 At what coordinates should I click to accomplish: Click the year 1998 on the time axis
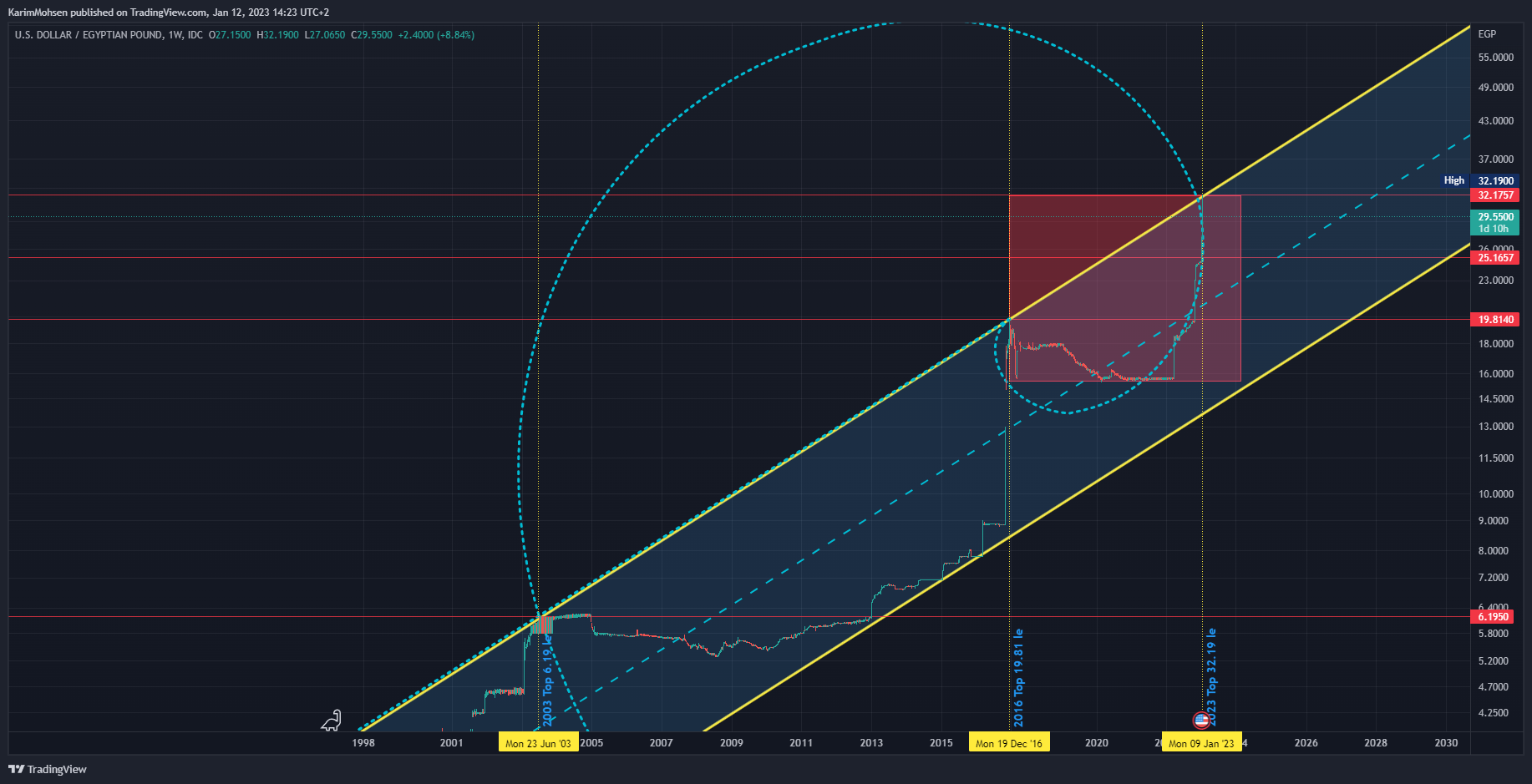coord(363,743)
